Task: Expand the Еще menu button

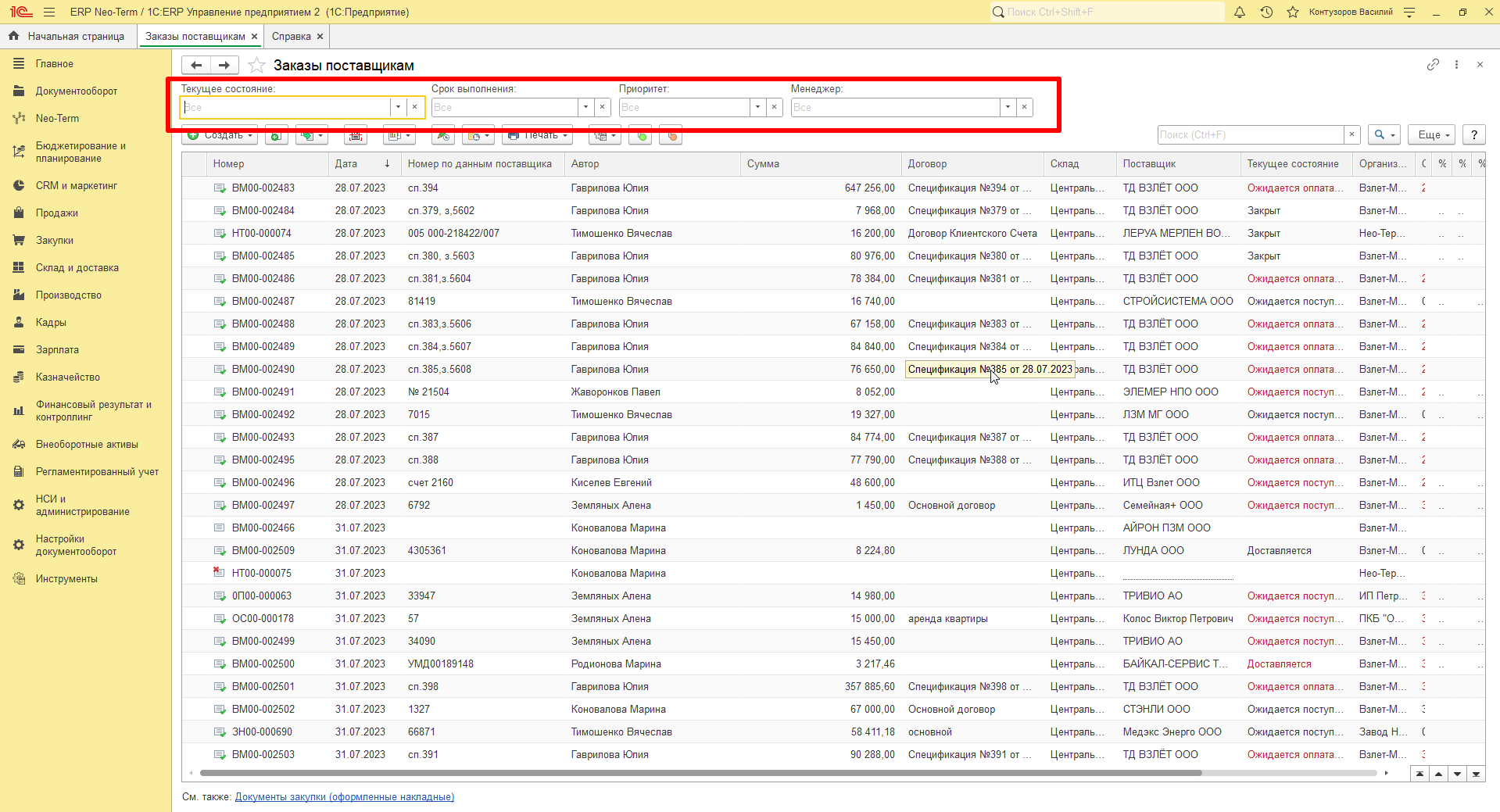Action: tap(1434, 134)
